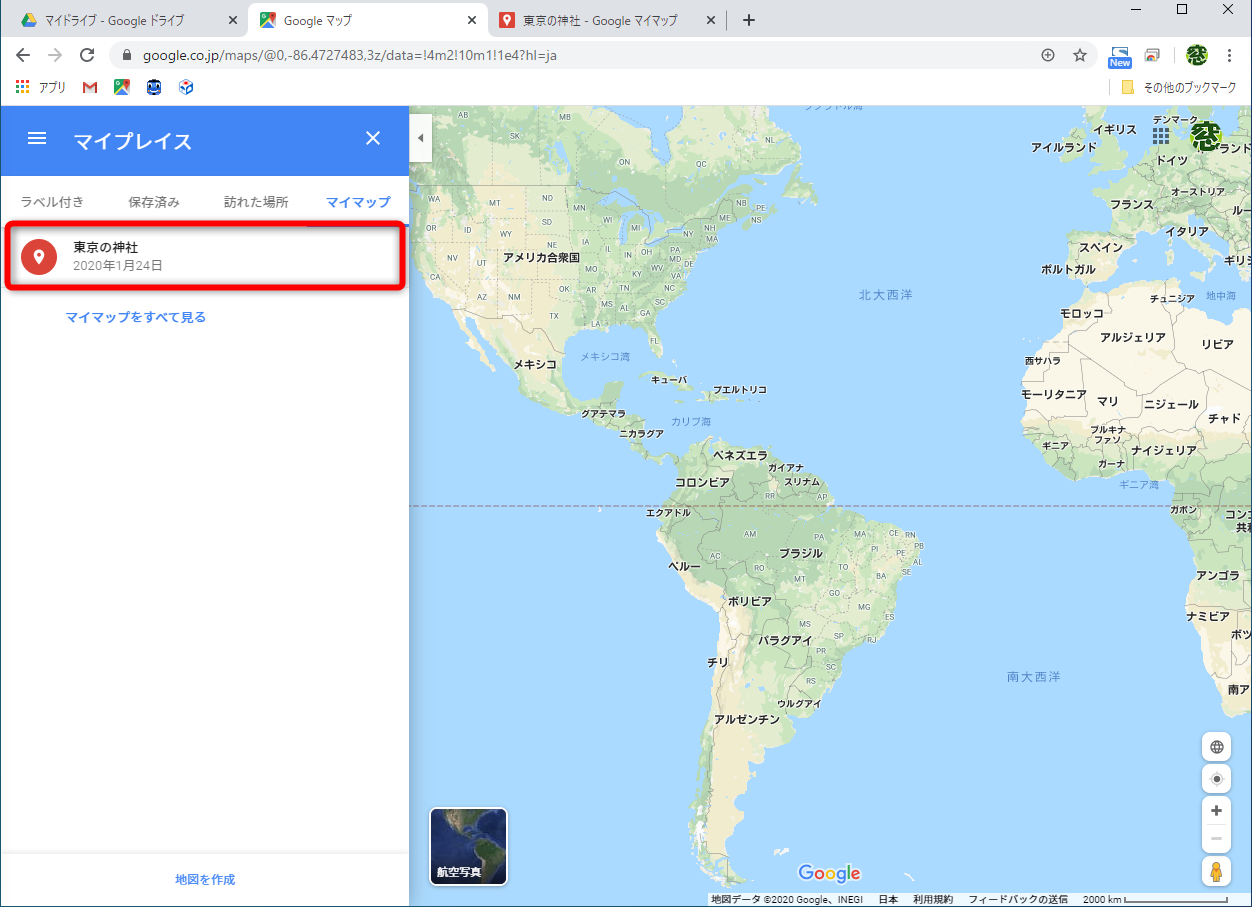Open Google account avatar on the map
The width and height of the screenshot is (1252, 907).
point(1207,136)
